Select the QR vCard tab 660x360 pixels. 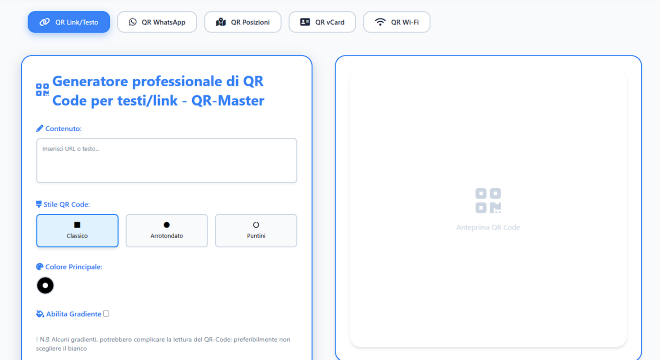(322, 22)
